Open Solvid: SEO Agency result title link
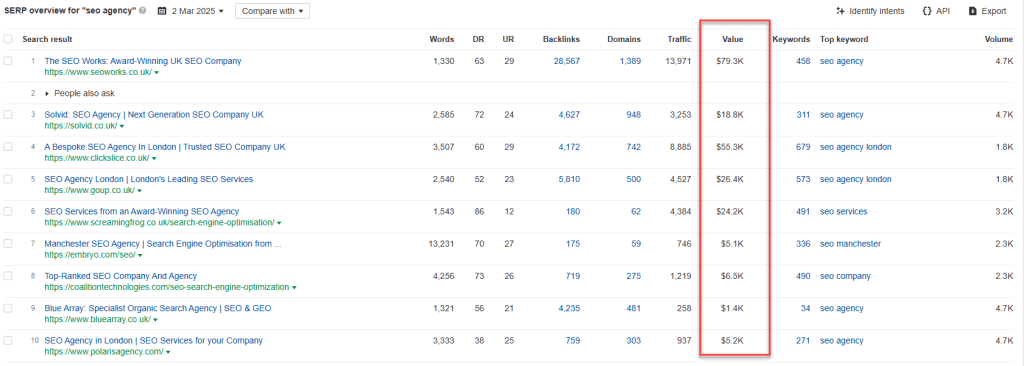This screenshot has width=1024, height=366. click(x=154, y=114)
